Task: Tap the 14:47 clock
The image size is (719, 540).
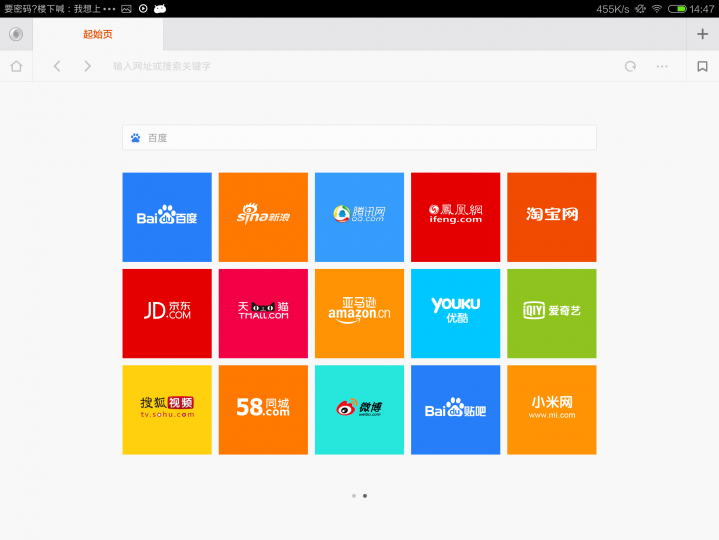Action: point(702,9)
